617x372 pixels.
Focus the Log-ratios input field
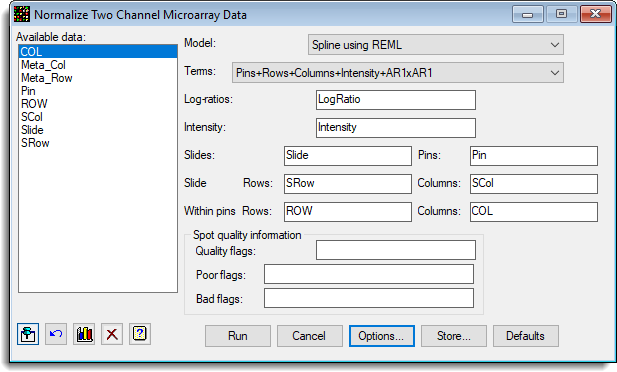[395, 100]
